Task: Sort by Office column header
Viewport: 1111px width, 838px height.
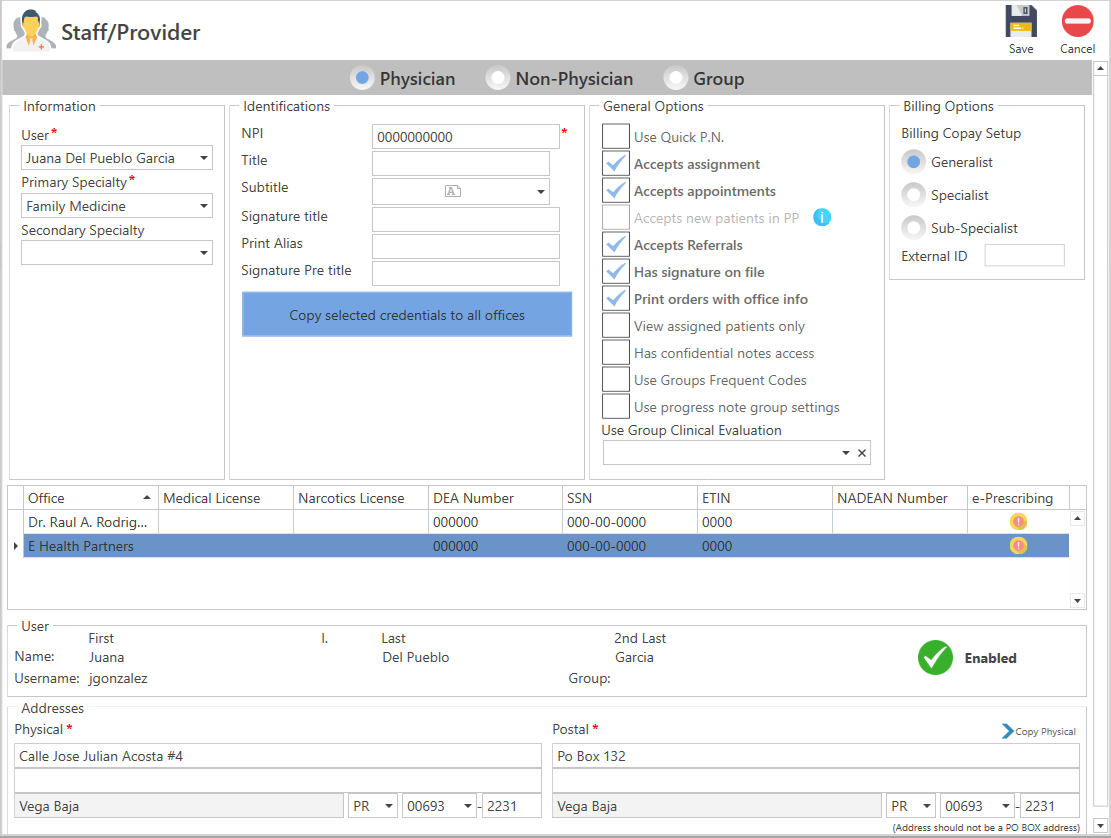Action: [90, 498]
